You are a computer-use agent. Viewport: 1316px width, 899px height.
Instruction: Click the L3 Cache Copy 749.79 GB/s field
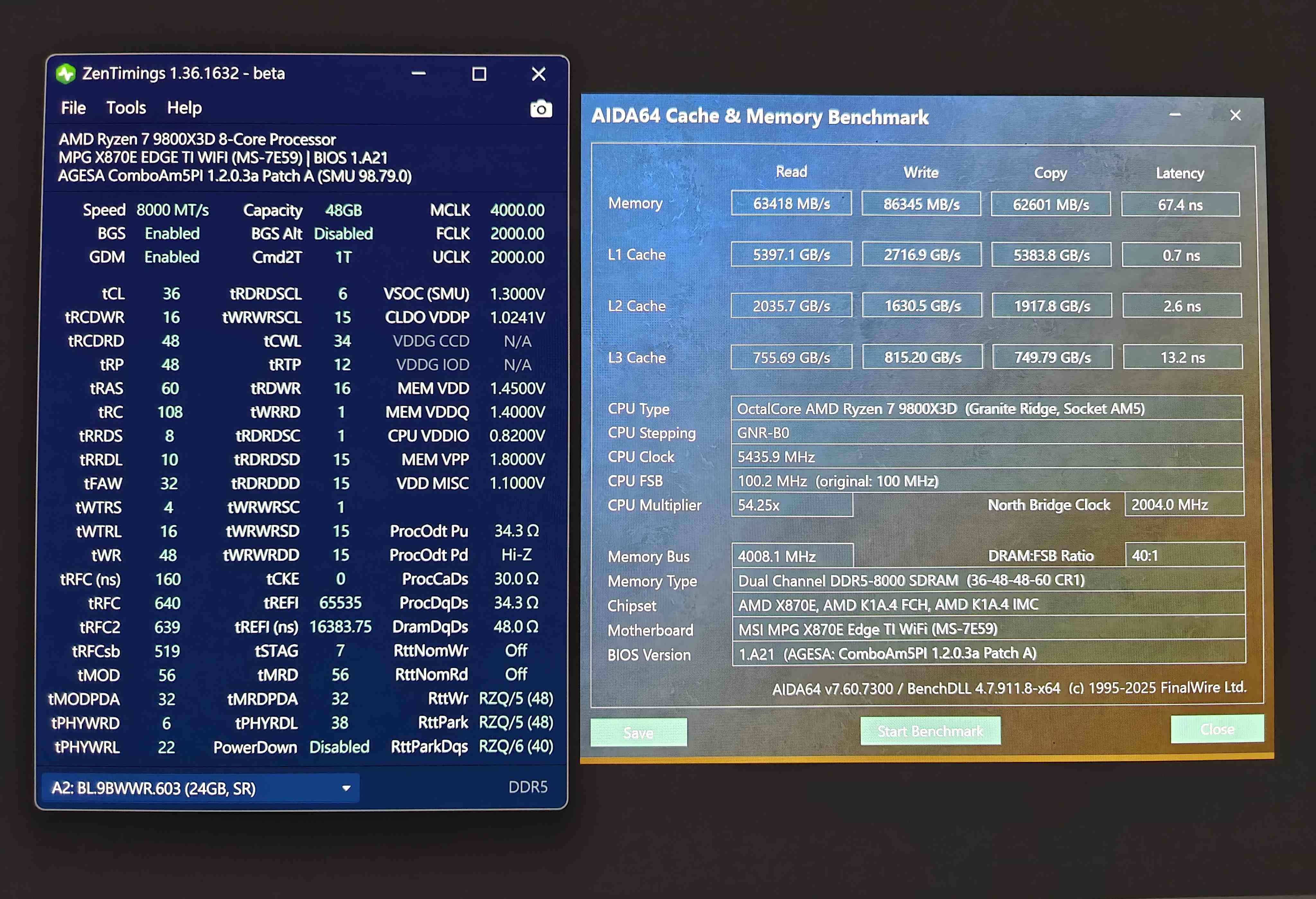click(x=1053, y=357)
